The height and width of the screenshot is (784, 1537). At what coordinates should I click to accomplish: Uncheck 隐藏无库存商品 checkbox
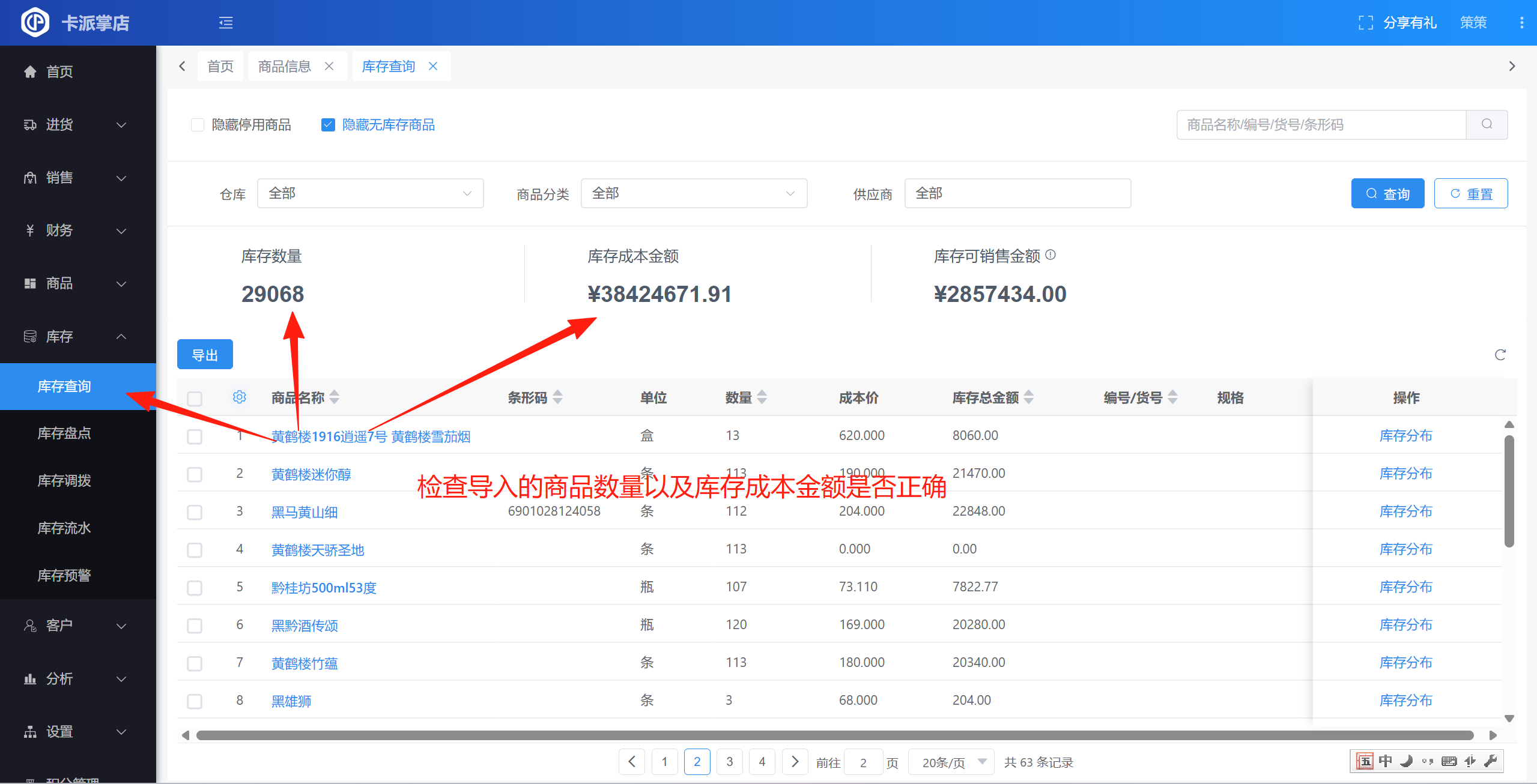[x=328, y=125]
